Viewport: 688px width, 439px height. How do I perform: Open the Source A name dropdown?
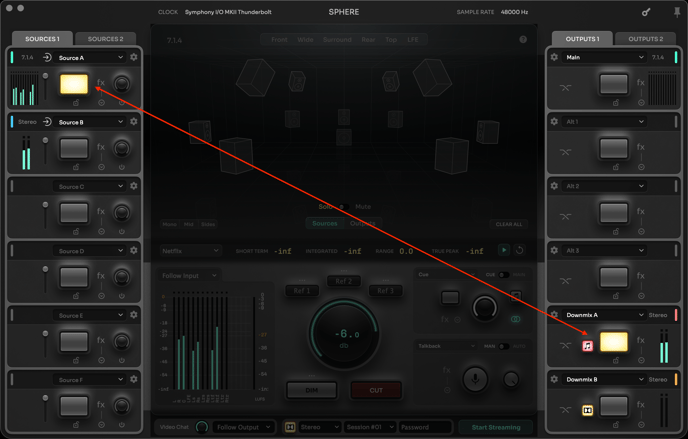(x=90, y=58)
